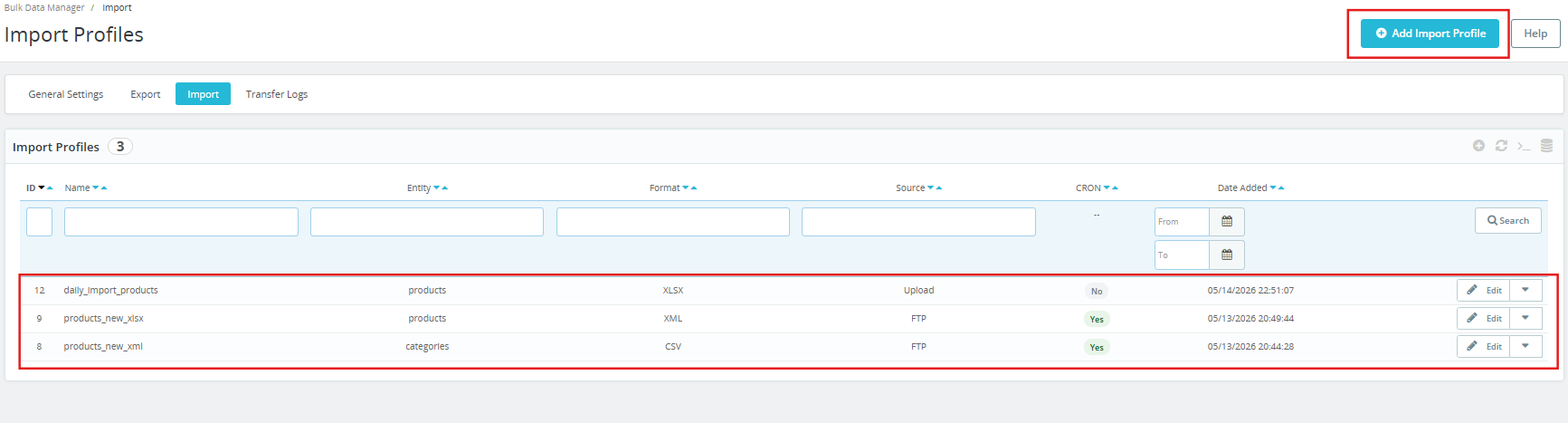Click the daily_import_products name cell
The height and width of the screenshot is (423, 1568).
(x=110, y=291)
